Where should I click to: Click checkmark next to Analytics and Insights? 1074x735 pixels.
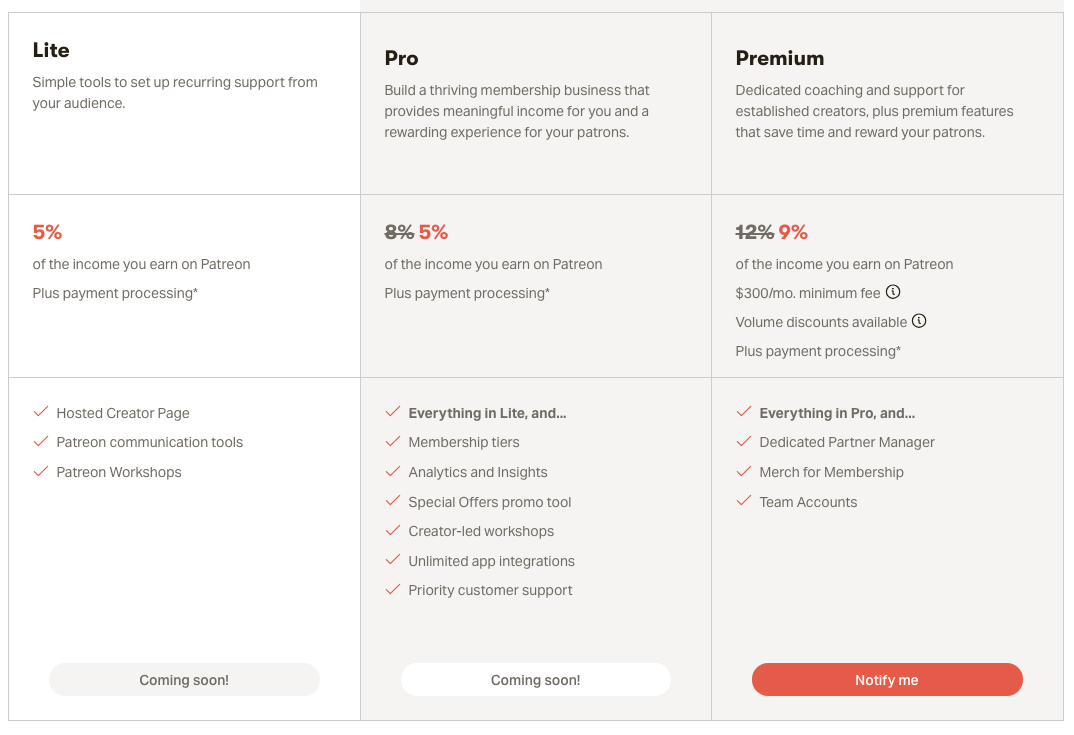pyautogui.click(x=393, y=472)
